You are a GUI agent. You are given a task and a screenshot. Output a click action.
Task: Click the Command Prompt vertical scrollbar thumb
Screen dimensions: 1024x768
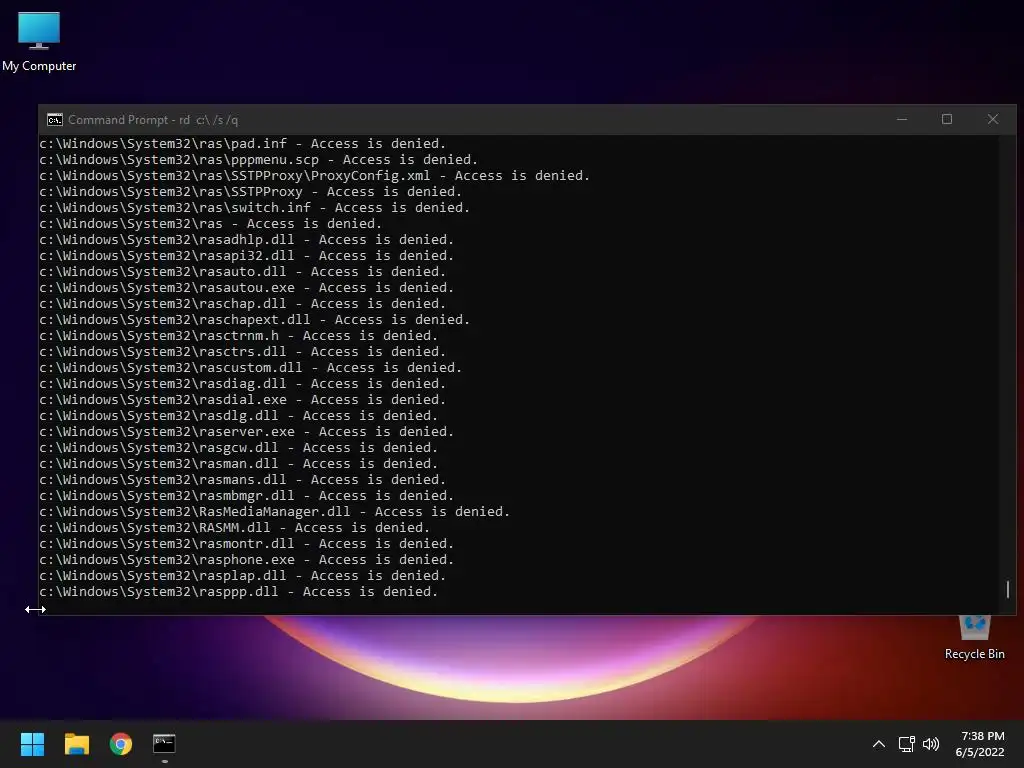point(1008,589)
